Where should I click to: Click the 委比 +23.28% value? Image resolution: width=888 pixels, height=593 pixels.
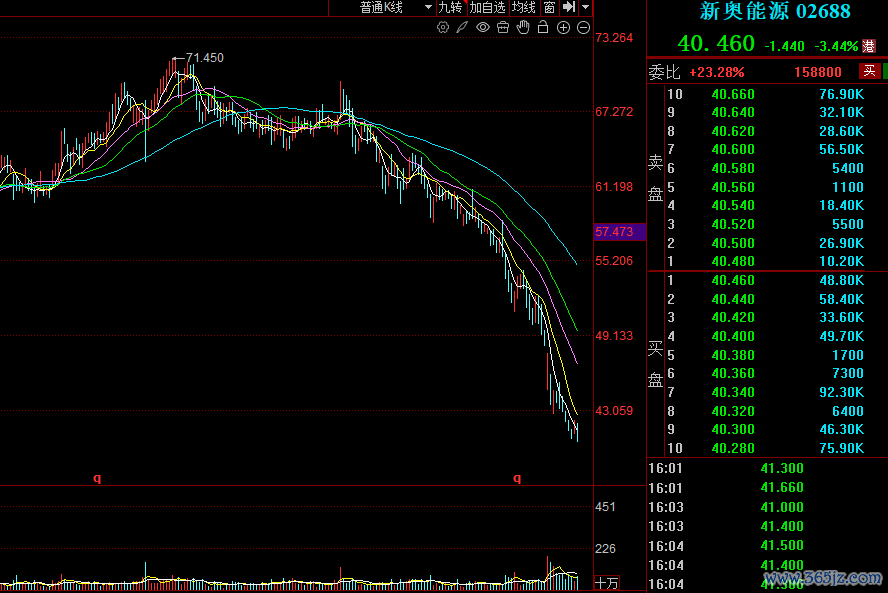coord(716,72)
